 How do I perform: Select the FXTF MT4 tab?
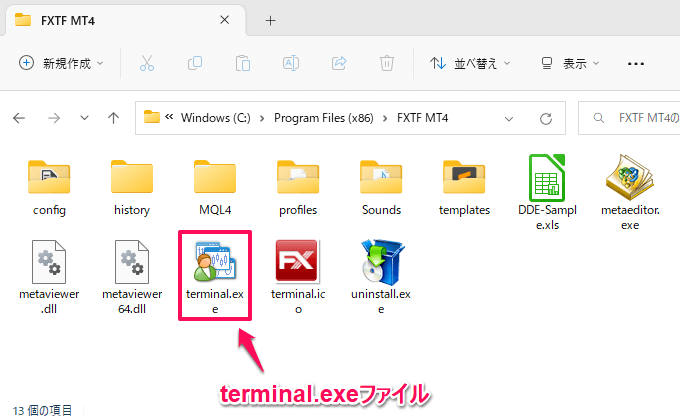pyautogui.click(x=126, y=20)
